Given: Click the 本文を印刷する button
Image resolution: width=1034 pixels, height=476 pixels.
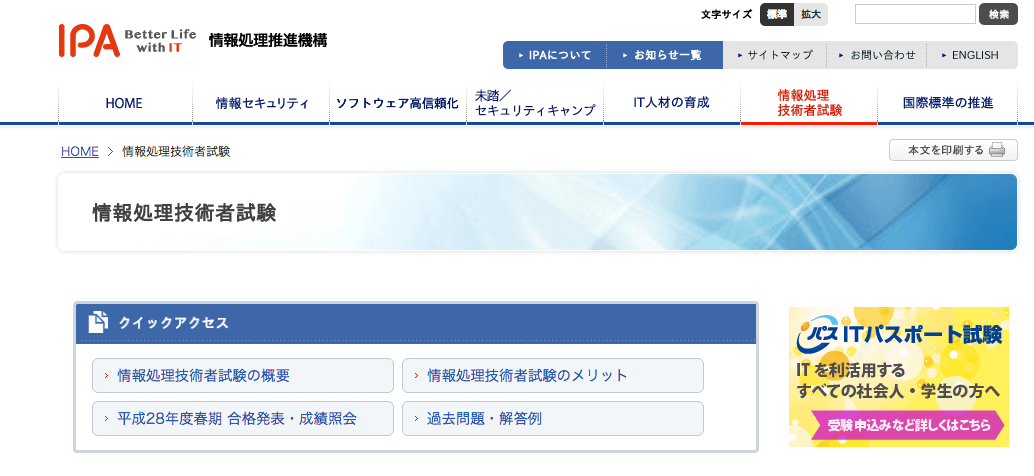Looking at the screenshot, I should 954,150.
